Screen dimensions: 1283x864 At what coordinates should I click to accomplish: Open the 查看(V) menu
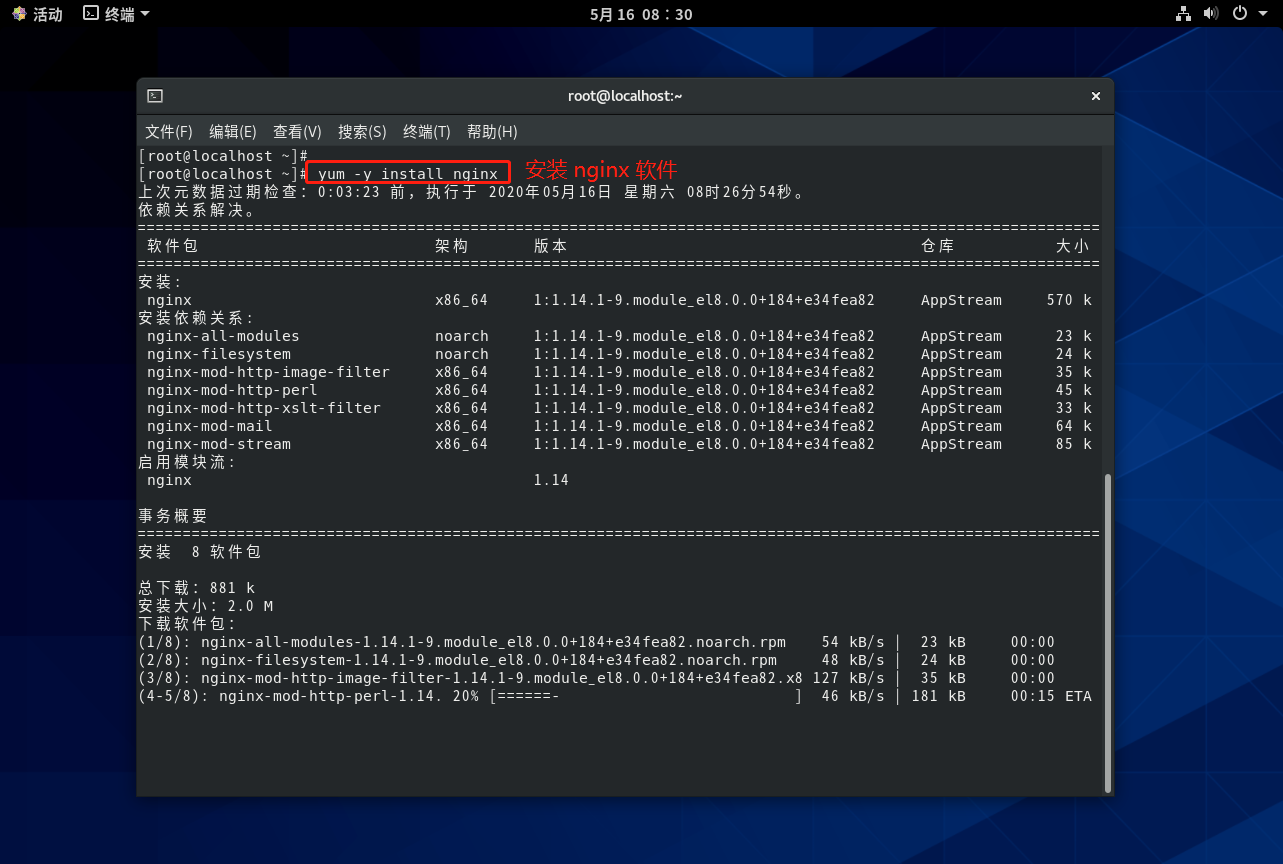click(x=297, y=132)
